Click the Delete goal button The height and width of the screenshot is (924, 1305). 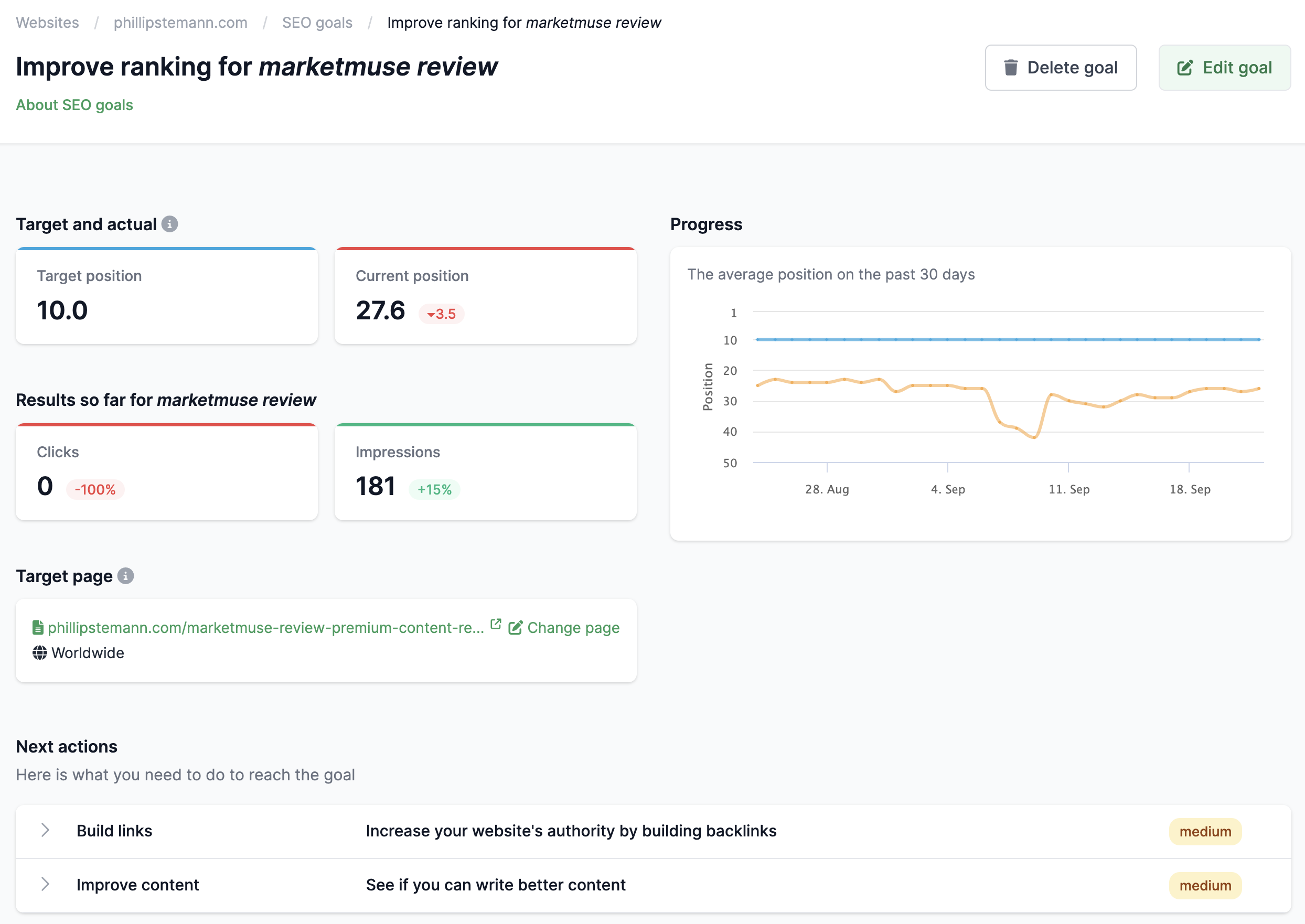tap(1061, 68)
